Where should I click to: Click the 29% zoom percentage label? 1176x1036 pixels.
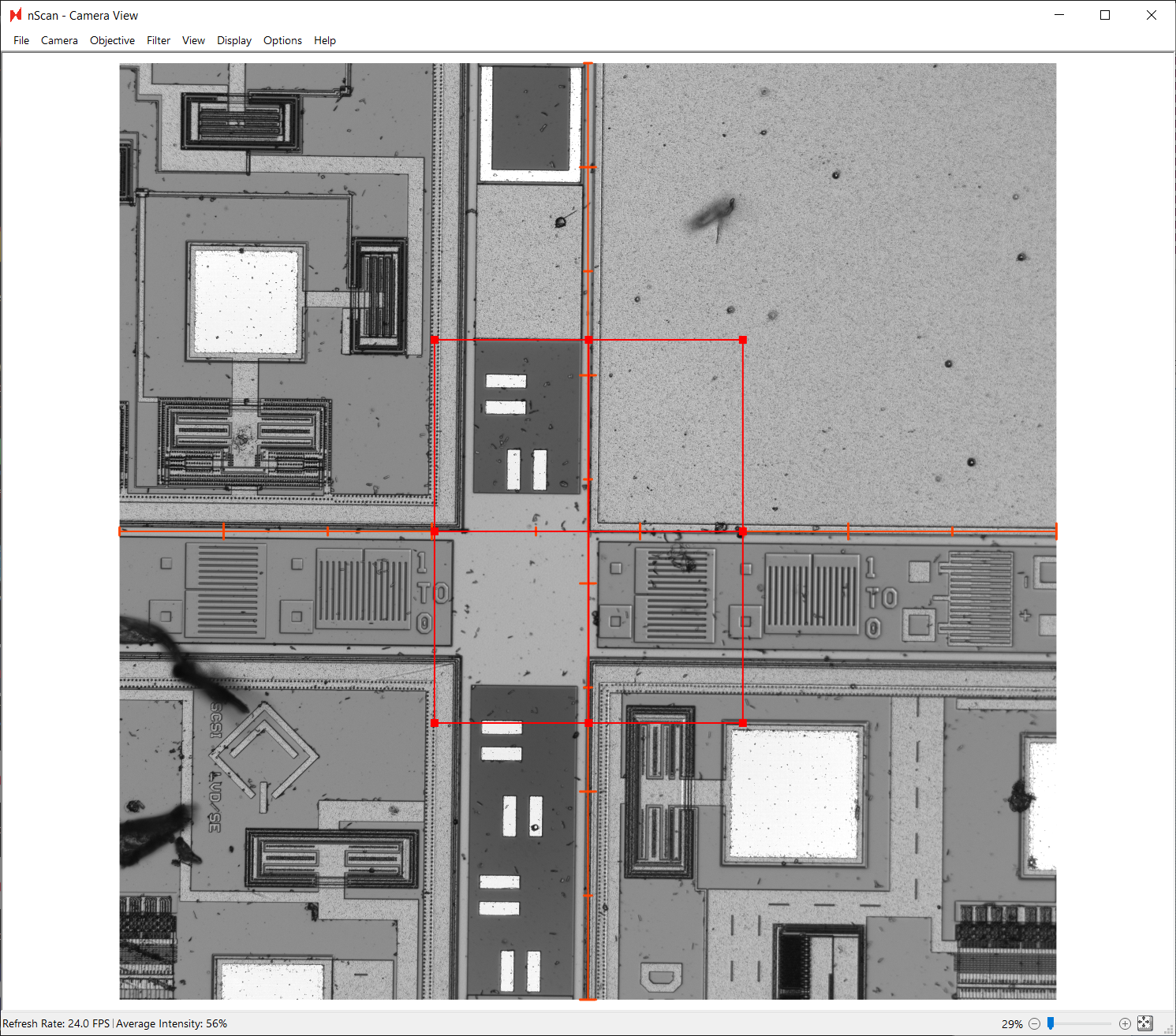[x=1010, y=1023]
